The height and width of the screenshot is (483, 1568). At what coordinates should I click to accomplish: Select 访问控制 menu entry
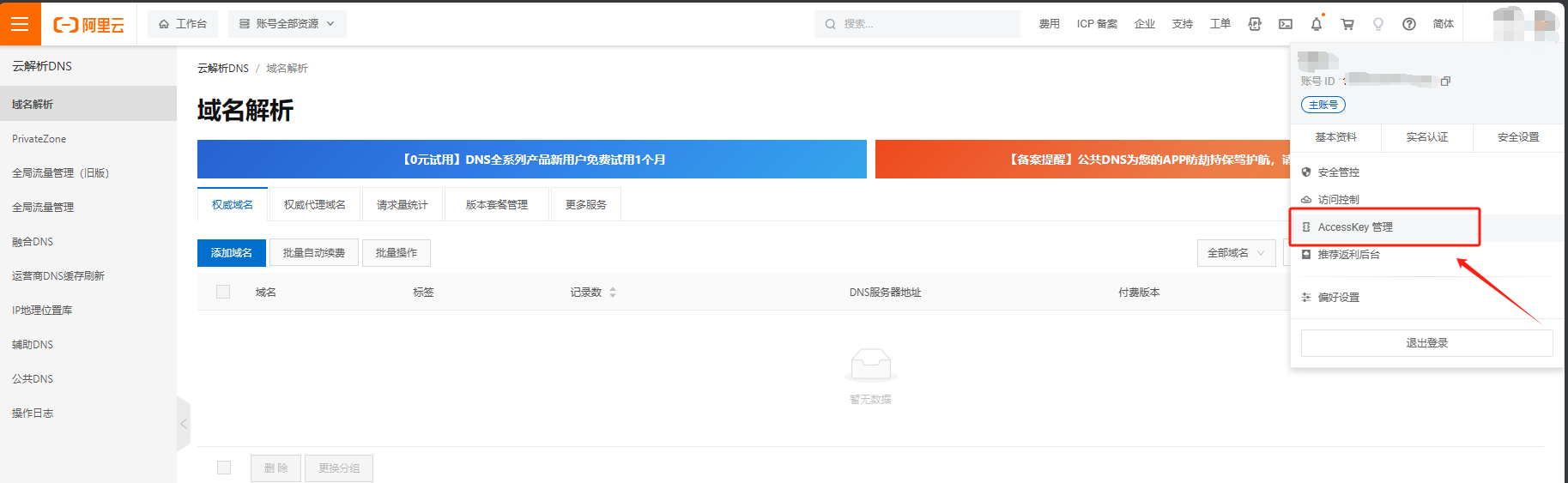1426,200
